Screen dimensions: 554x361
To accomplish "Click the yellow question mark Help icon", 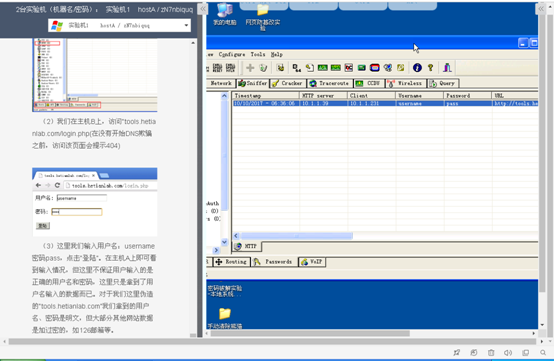I will click(x=430, y=67).
